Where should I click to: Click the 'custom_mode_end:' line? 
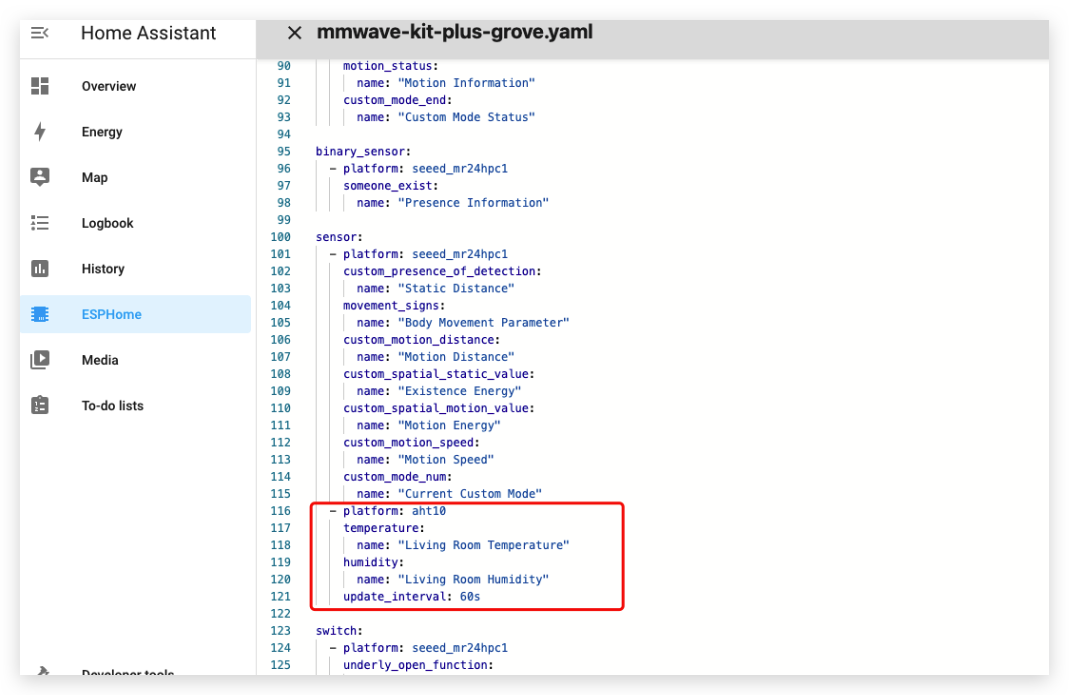[x=397, y=100]
